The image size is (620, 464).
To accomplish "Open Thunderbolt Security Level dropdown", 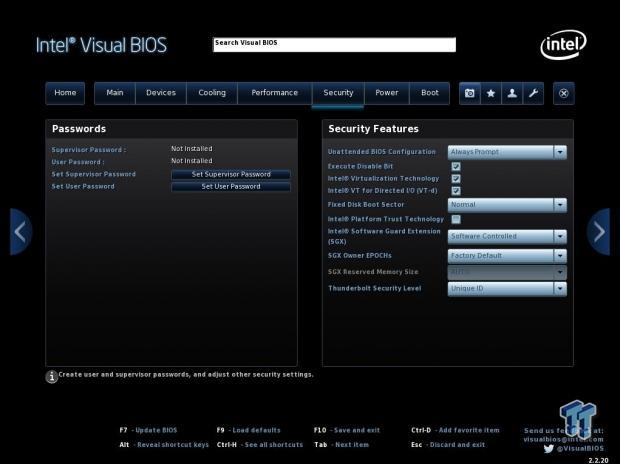I will click(507, 289).
